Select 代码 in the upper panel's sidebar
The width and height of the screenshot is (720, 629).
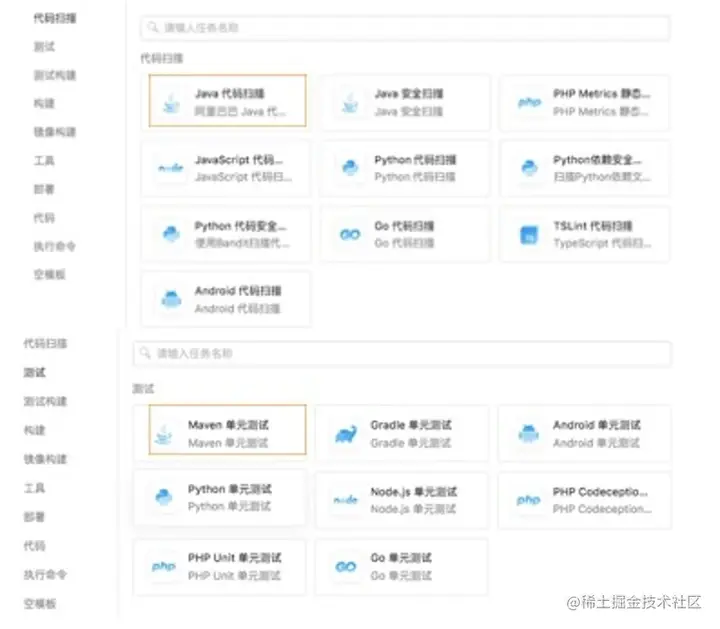click(x=45, y=218)
